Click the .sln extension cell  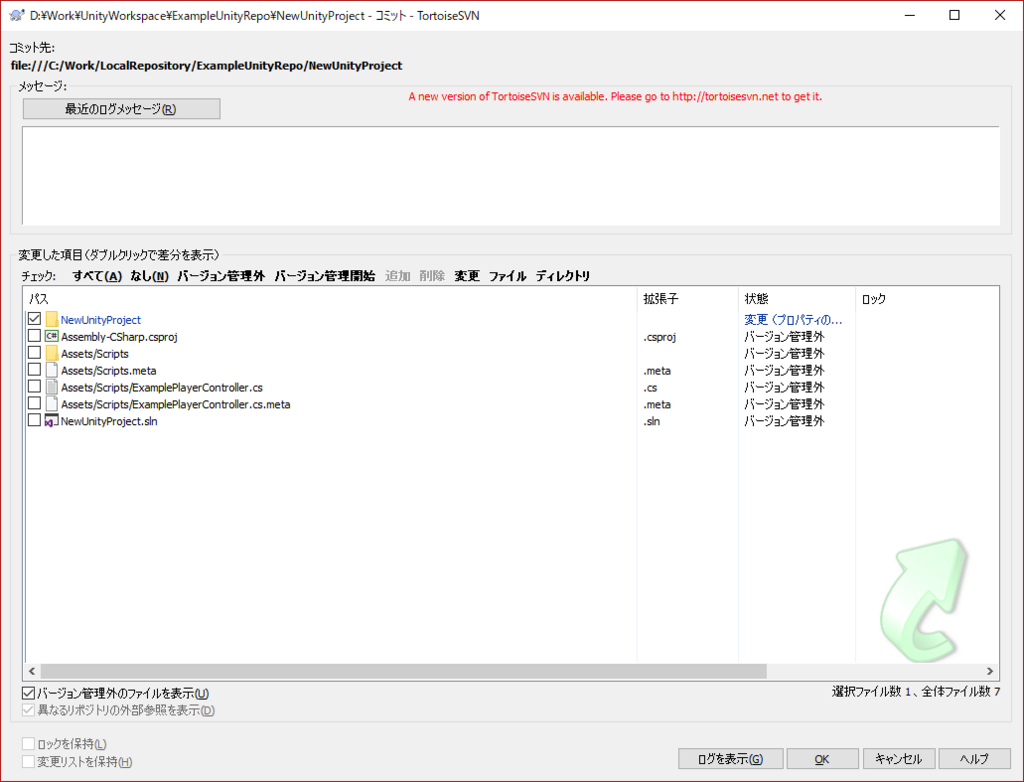tap(652, 421)
